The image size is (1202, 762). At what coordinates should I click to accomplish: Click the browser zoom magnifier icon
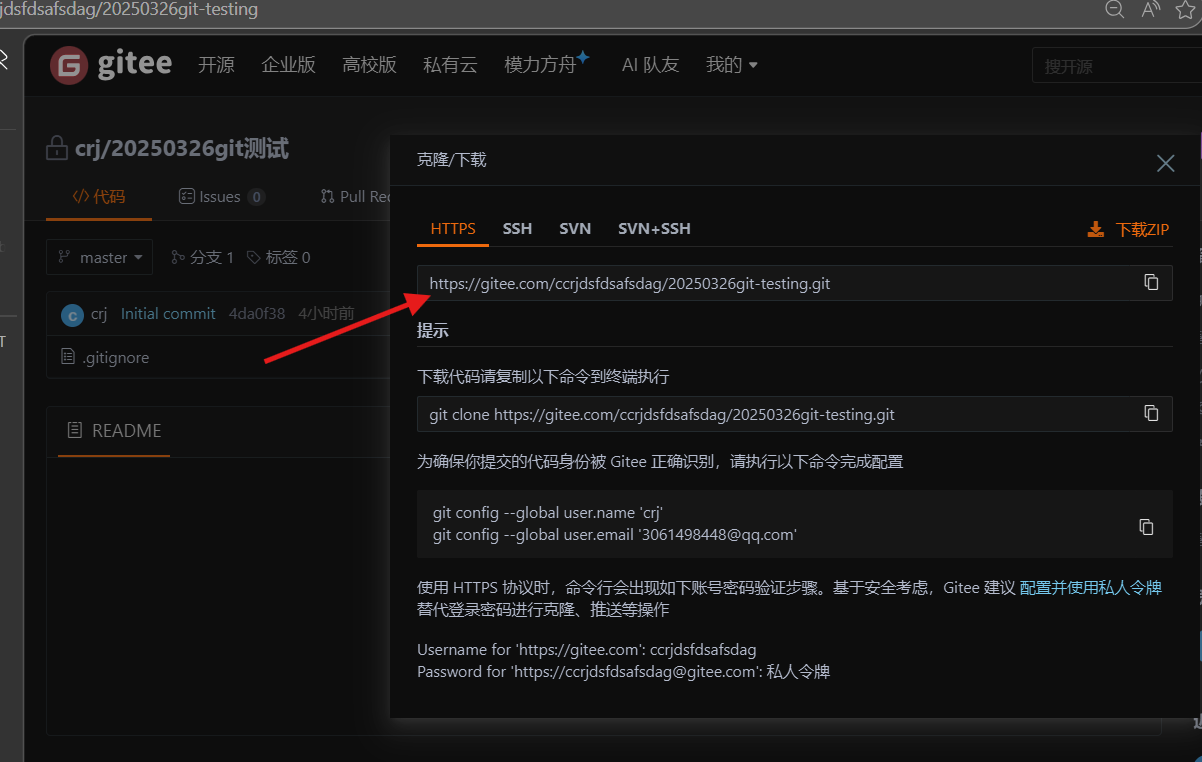click(1115, 9)
